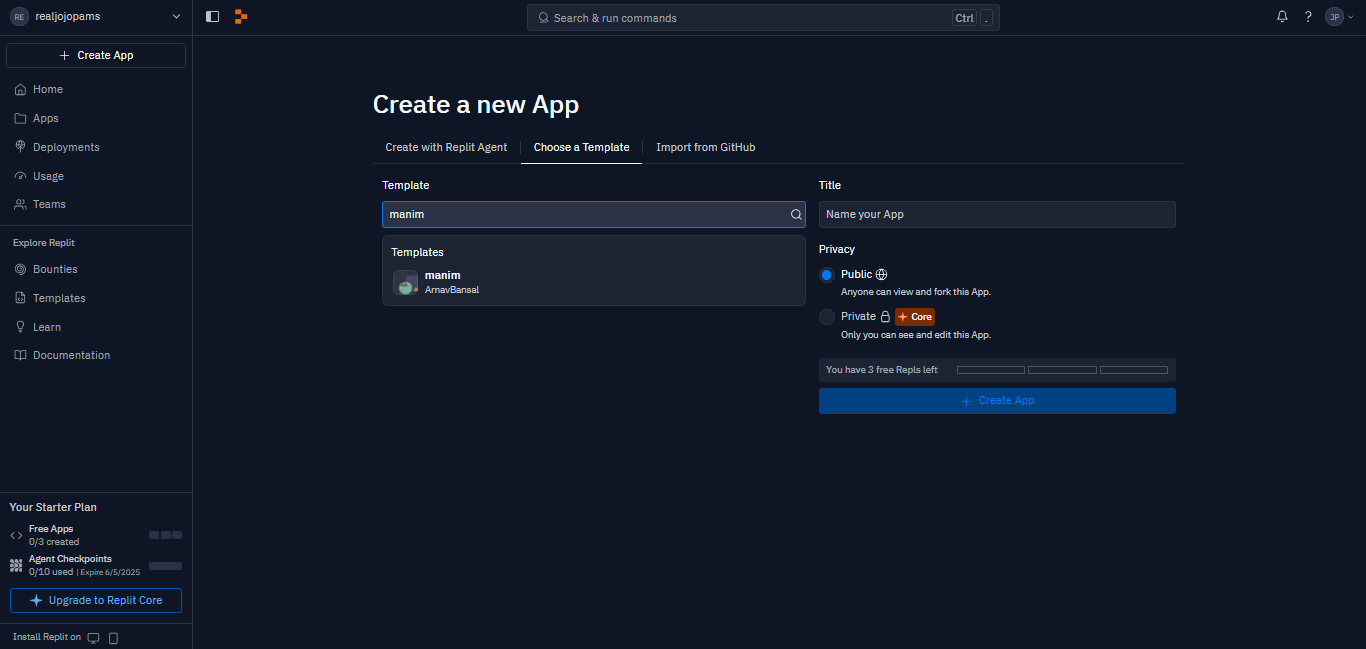The height and width of the screenshot is (649, 1366).
Task: Click the blue Create App button
Action: click(x=997, y=400)
